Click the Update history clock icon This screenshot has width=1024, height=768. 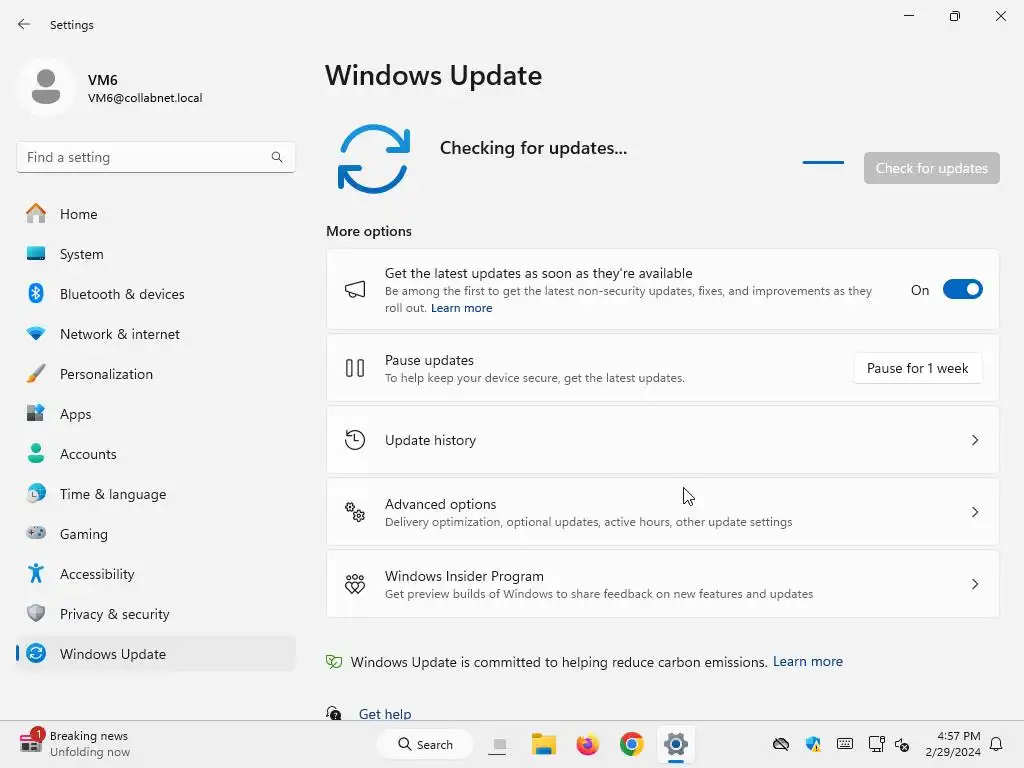coord(355,440)
